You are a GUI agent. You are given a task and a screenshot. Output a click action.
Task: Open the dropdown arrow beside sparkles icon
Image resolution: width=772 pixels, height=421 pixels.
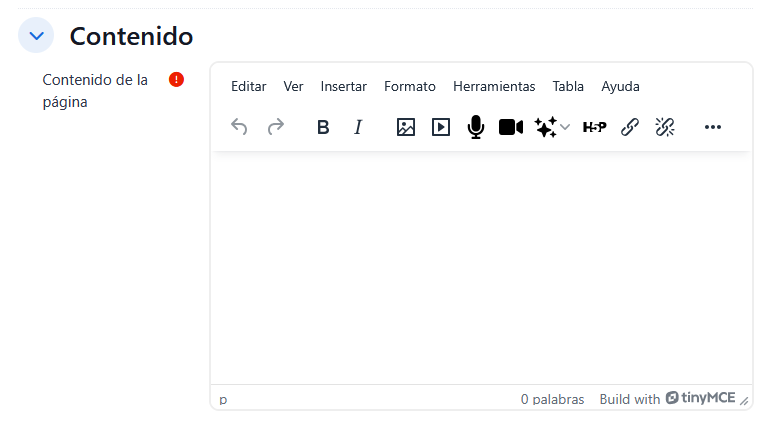565,127
